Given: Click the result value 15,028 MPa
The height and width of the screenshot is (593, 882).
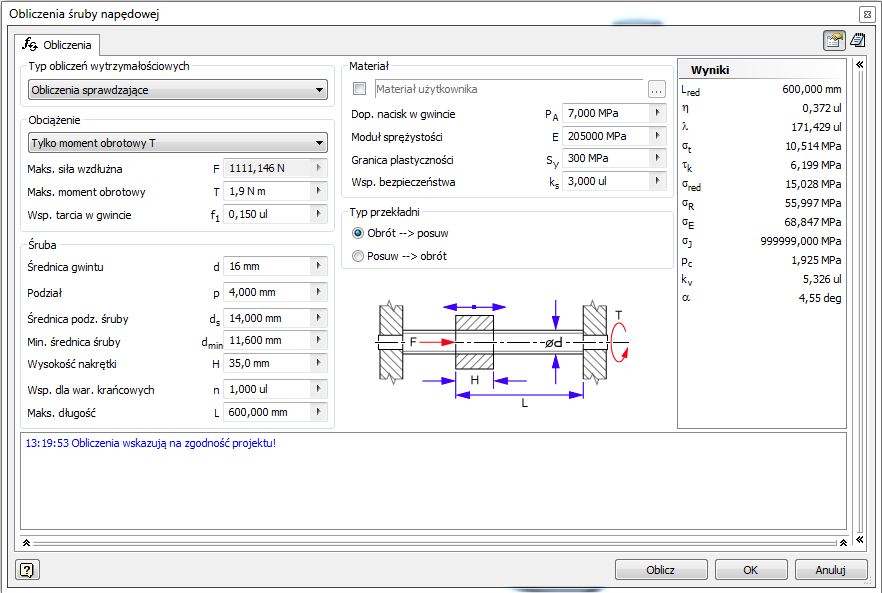Looking at the screenshot, I should point(813,184).
